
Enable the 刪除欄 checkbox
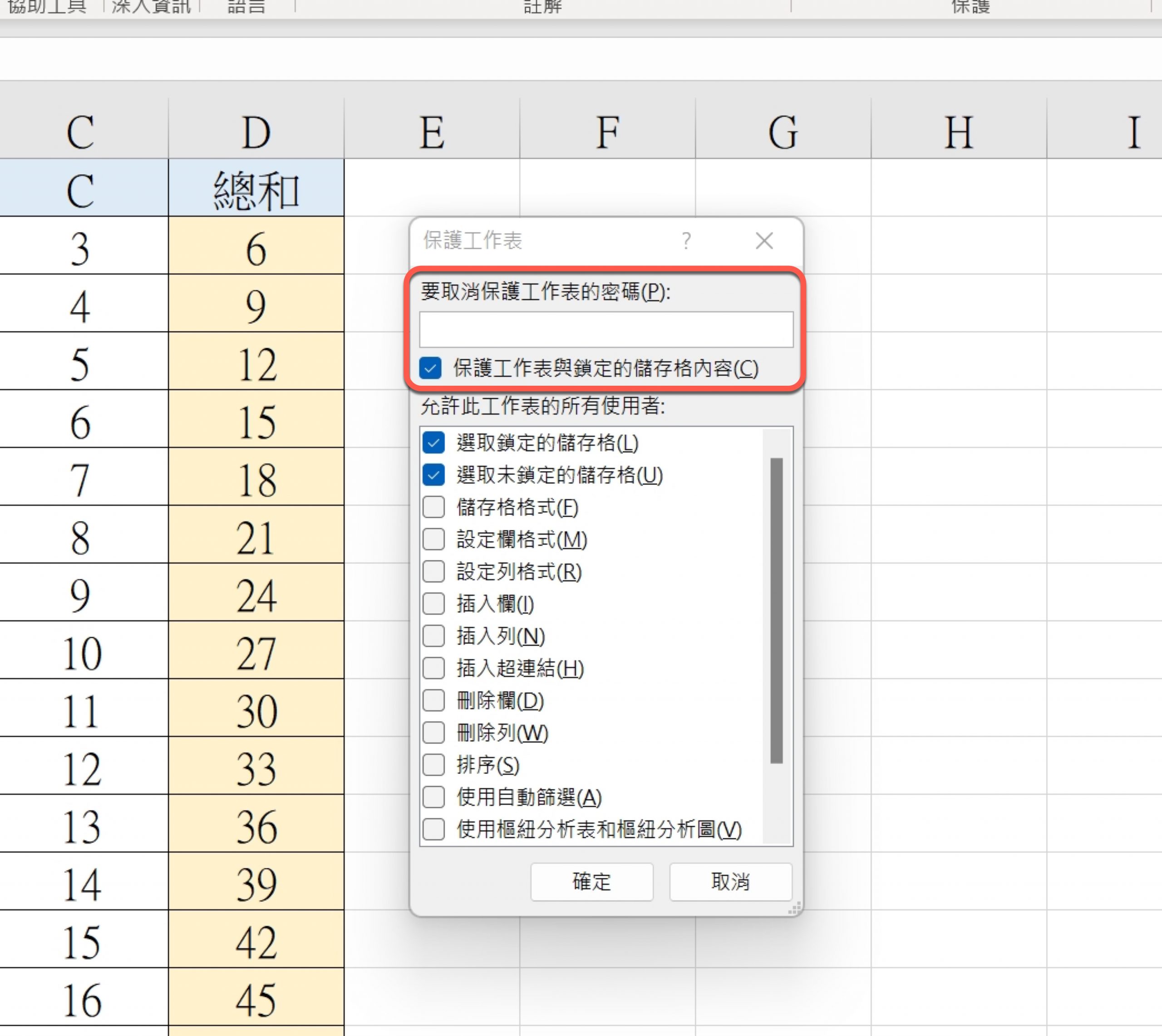click(434, 700)
